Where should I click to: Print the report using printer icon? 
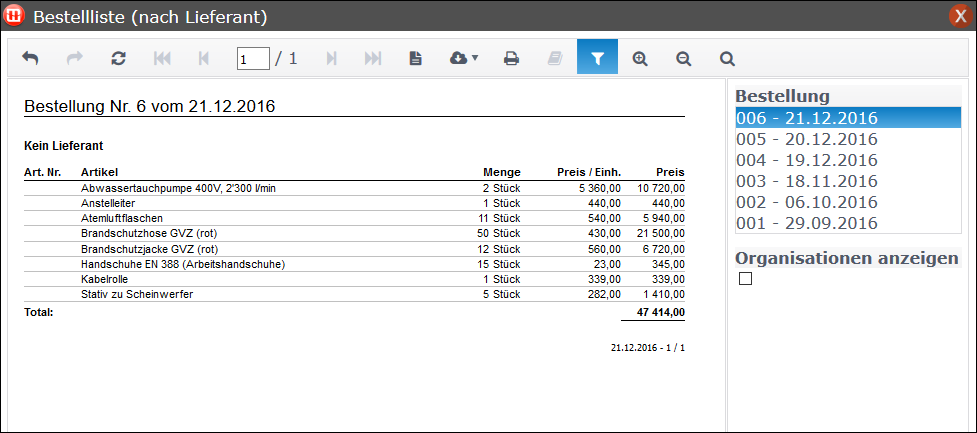[x=511, y=59]
